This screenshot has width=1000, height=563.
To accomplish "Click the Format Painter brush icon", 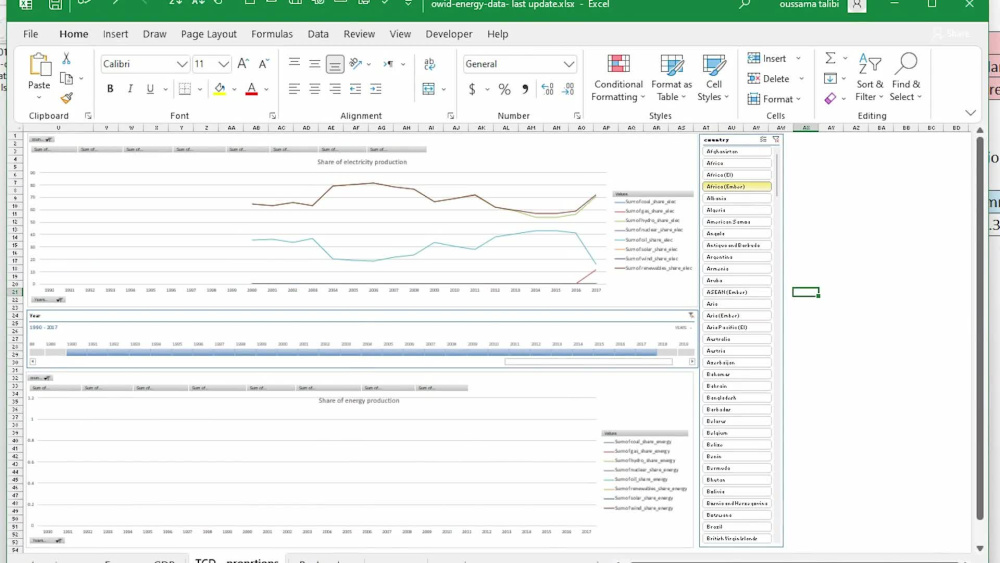I will click(x=66, y=98).
